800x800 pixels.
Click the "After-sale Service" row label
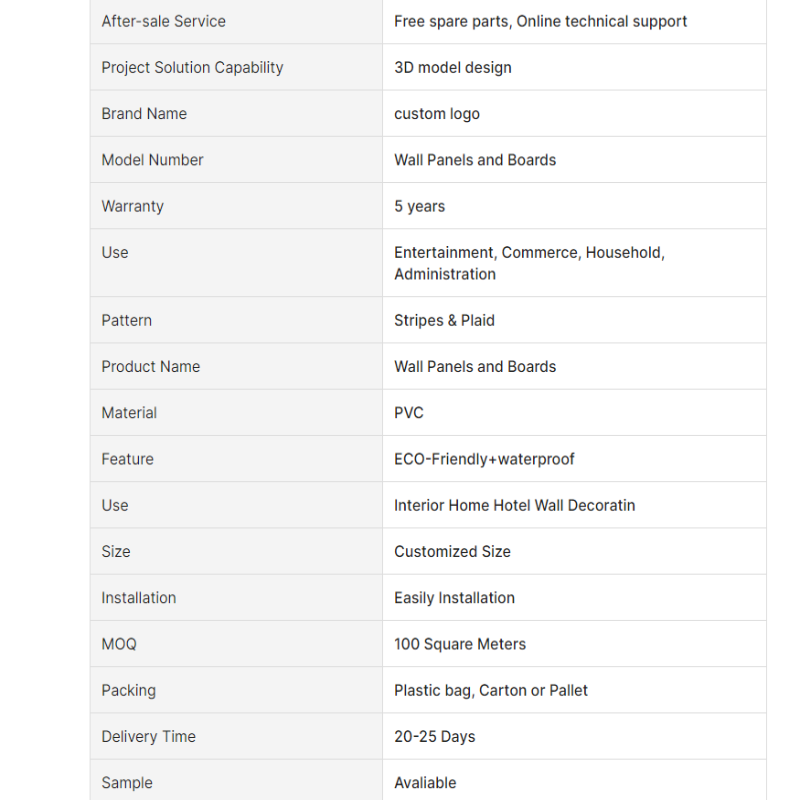[163, 21]
